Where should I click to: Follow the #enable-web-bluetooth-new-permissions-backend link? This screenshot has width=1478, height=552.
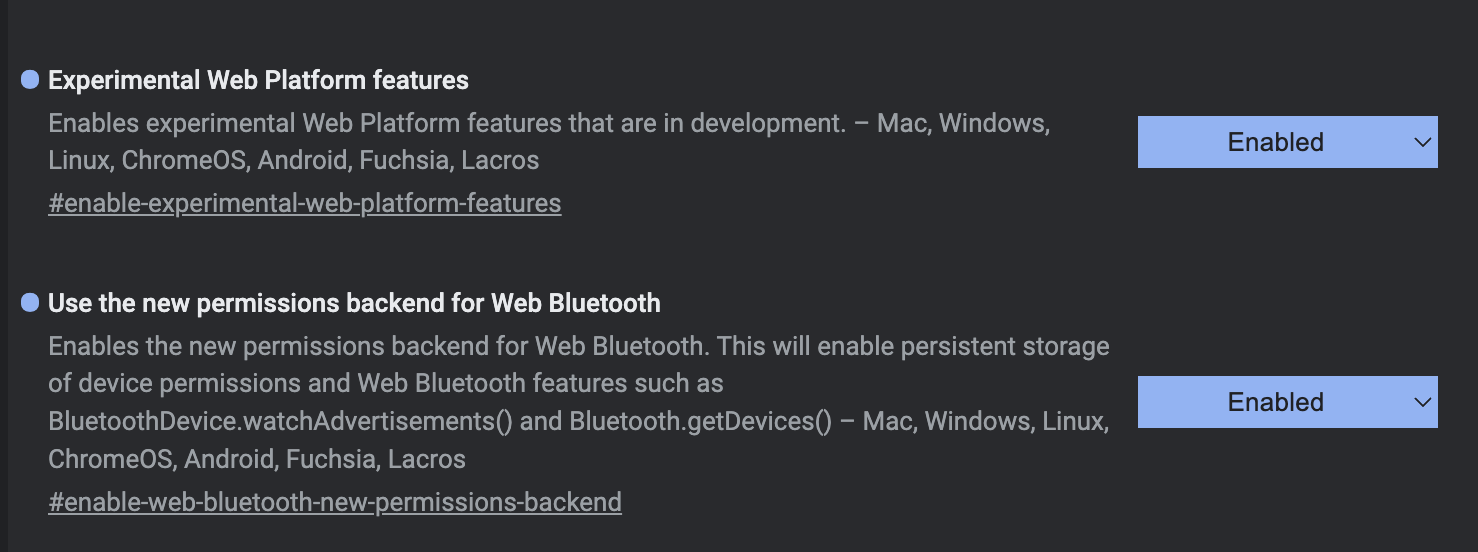pyautogui.click(x=334, y=502)
